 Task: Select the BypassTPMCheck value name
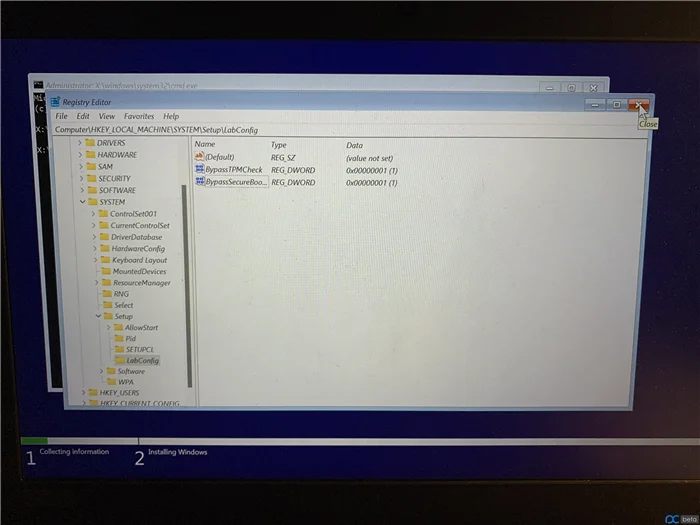click(234, 170)
